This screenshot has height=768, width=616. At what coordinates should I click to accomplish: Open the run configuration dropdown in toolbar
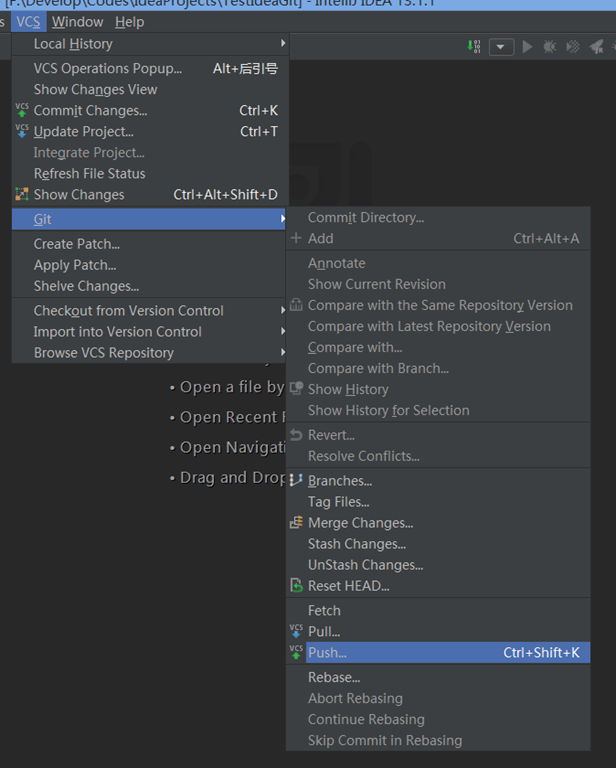(x=501, y=47)
